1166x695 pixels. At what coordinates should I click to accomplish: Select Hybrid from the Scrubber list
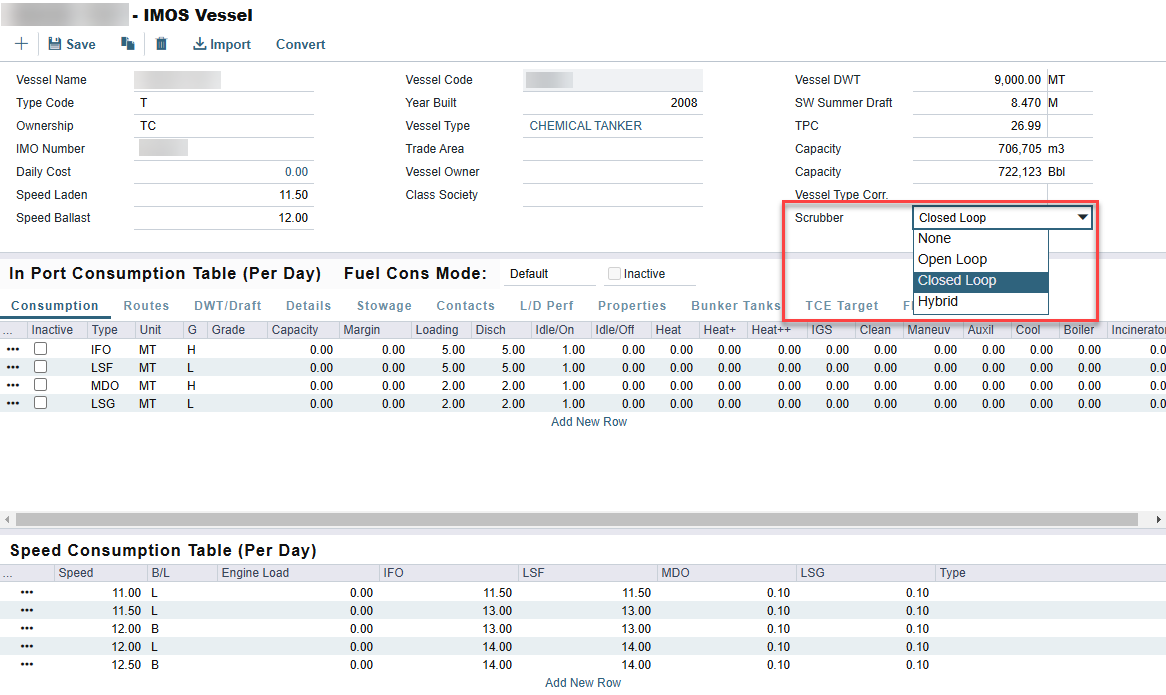[x=937, y=301]
